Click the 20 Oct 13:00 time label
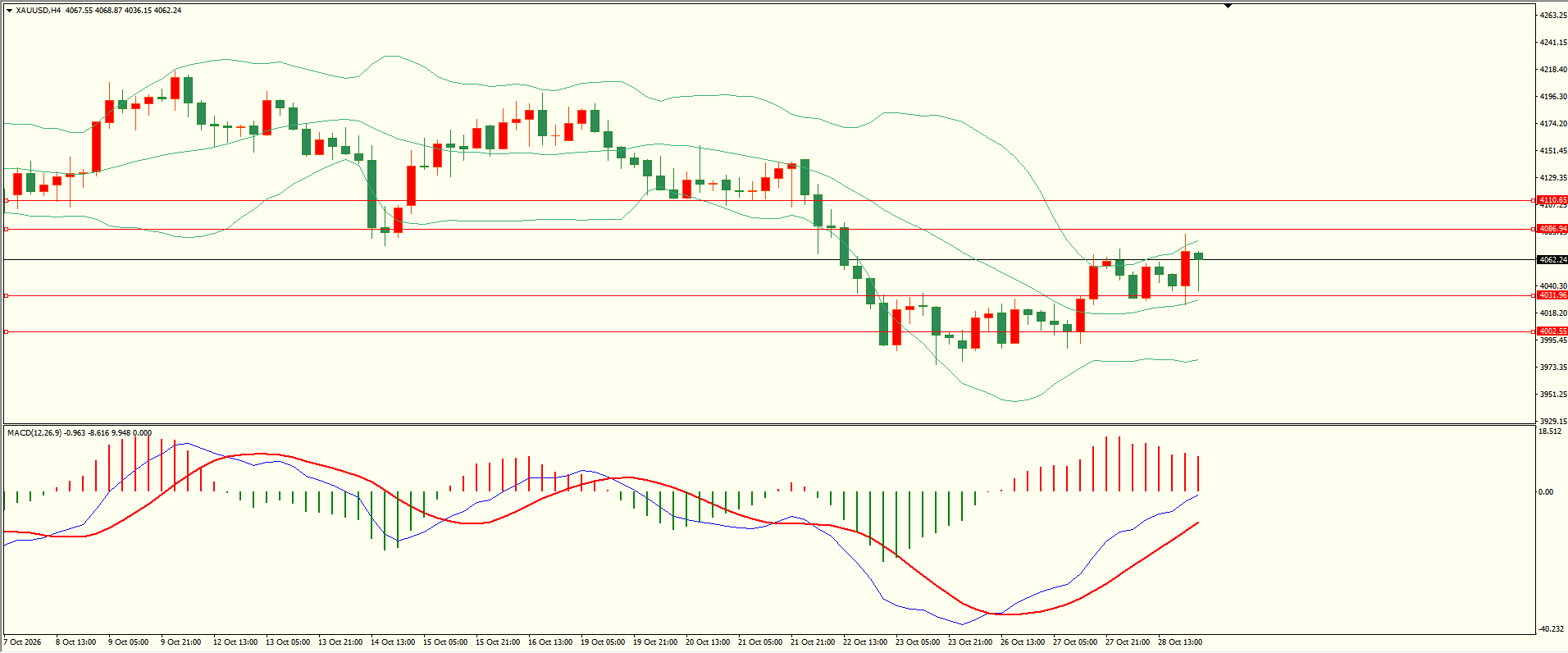 coord(708,642)
